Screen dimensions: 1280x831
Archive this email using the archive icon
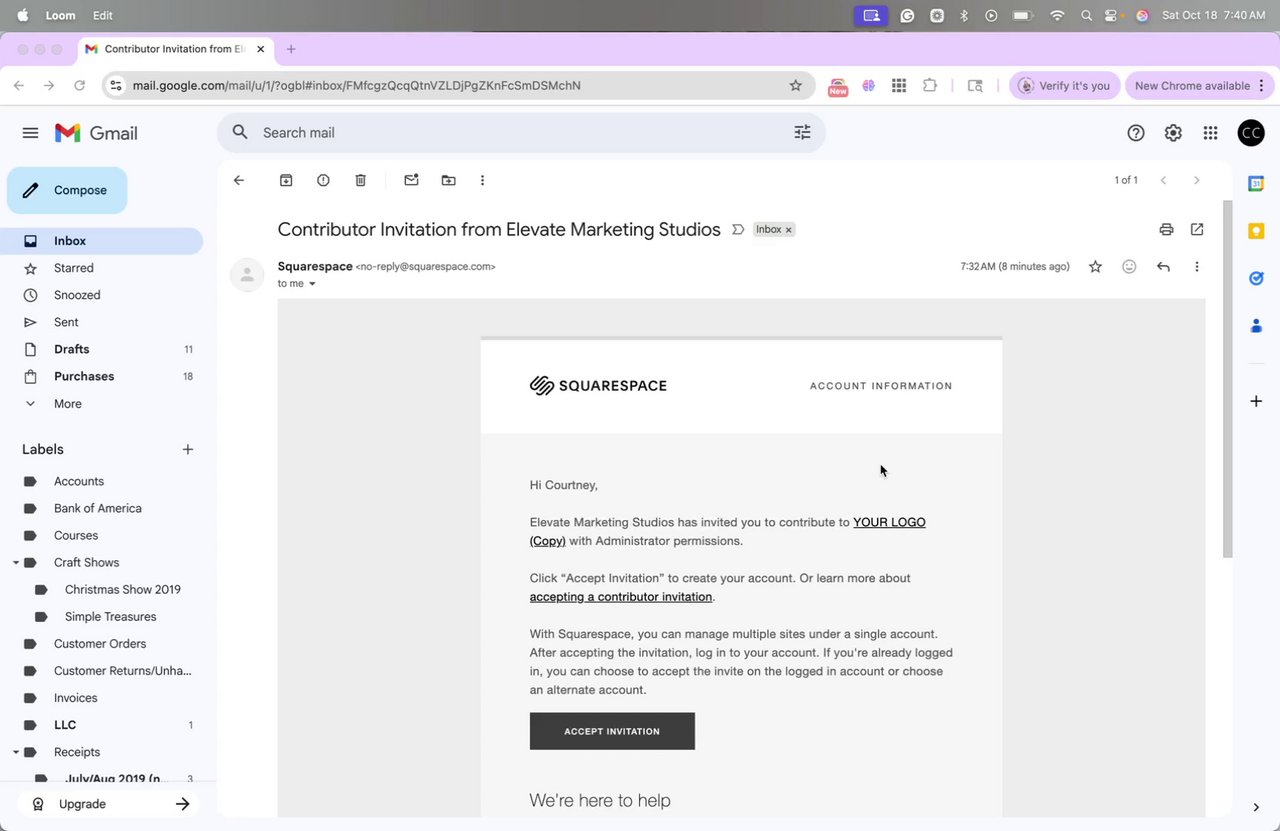tap(286, 180)
